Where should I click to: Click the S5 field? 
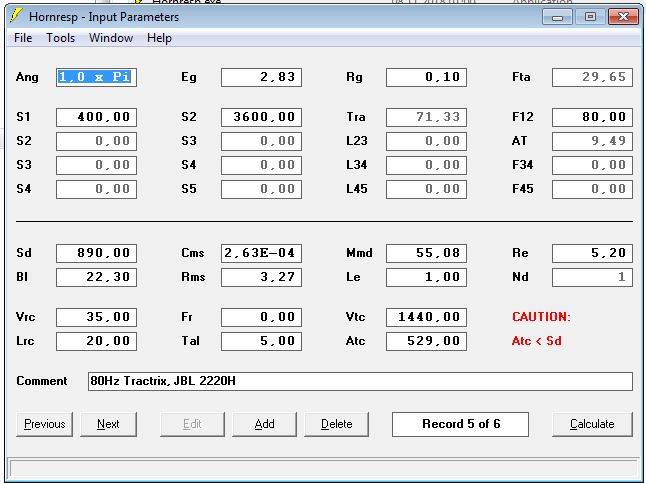[261, 189]
